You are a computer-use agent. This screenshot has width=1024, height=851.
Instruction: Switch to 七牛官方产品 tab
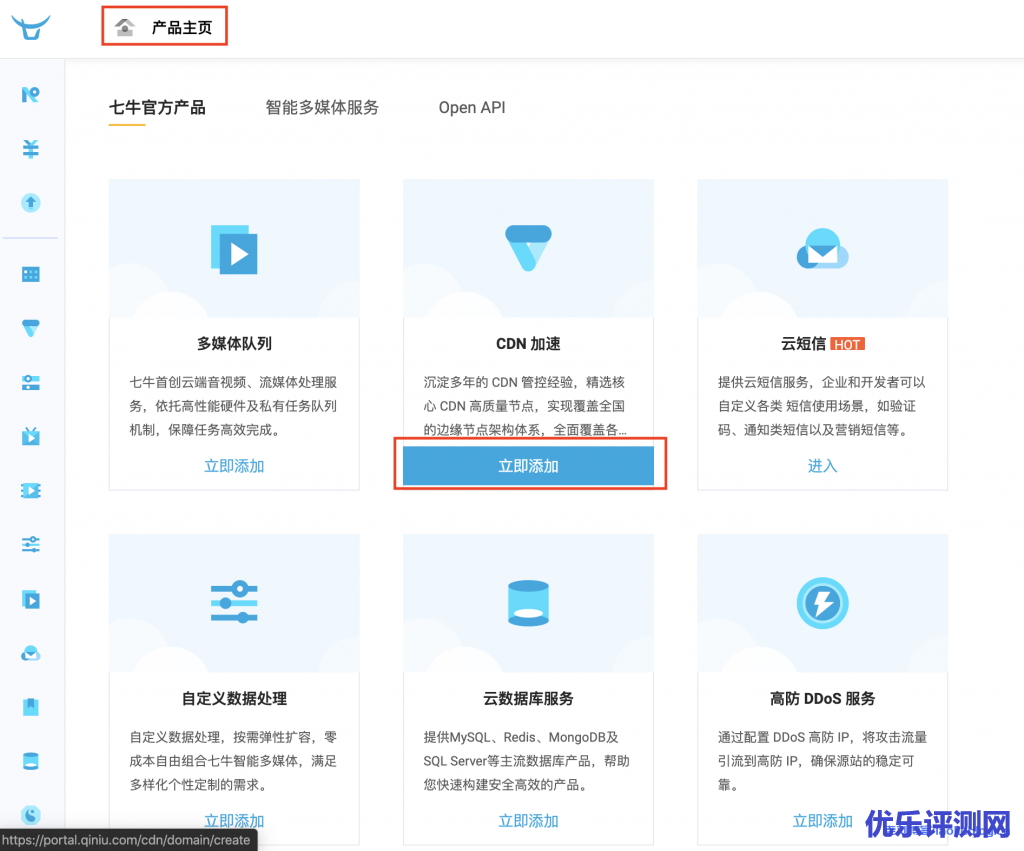[x=157, y=107]
